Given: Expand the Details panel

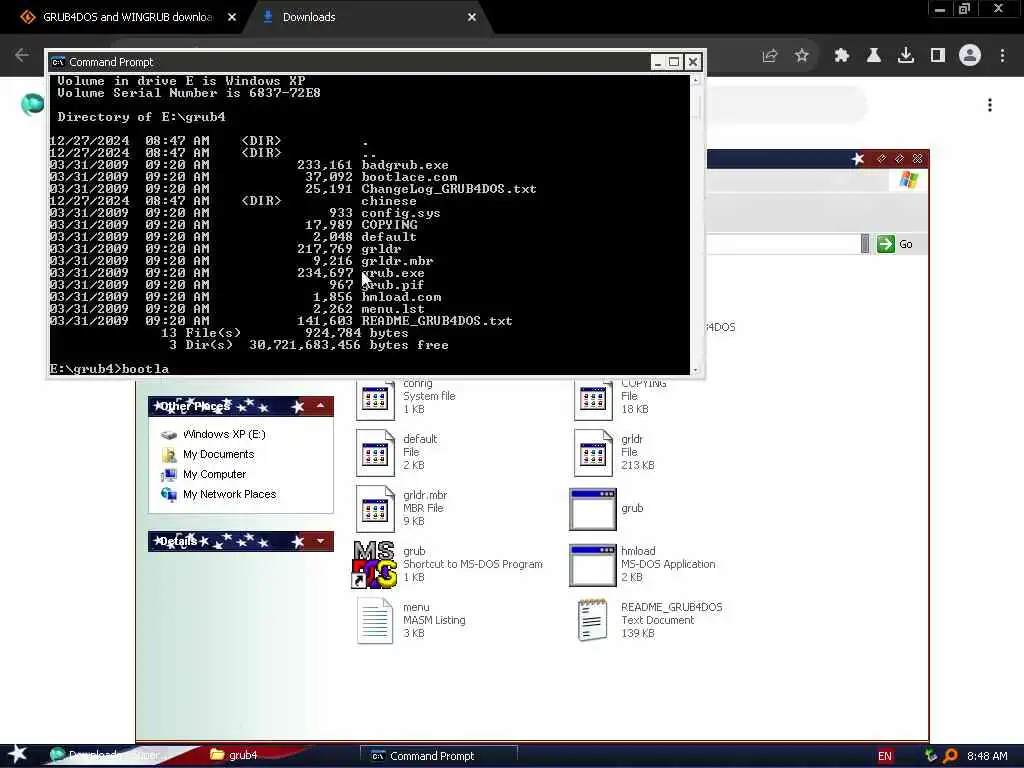Looking at the screenshot, I should (321, 541).
